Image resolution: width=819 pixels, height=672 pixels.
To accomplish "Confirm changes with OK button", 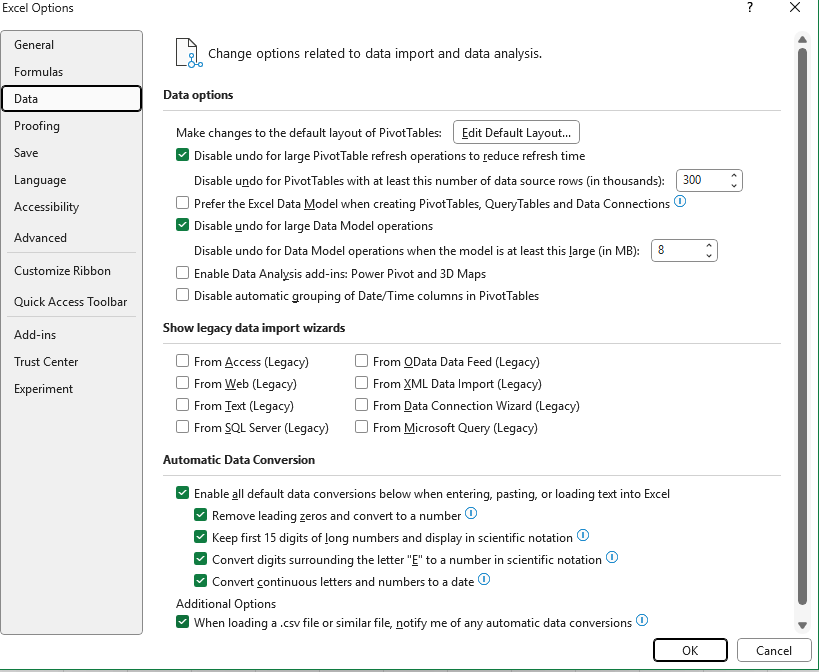I will point(690,650).
